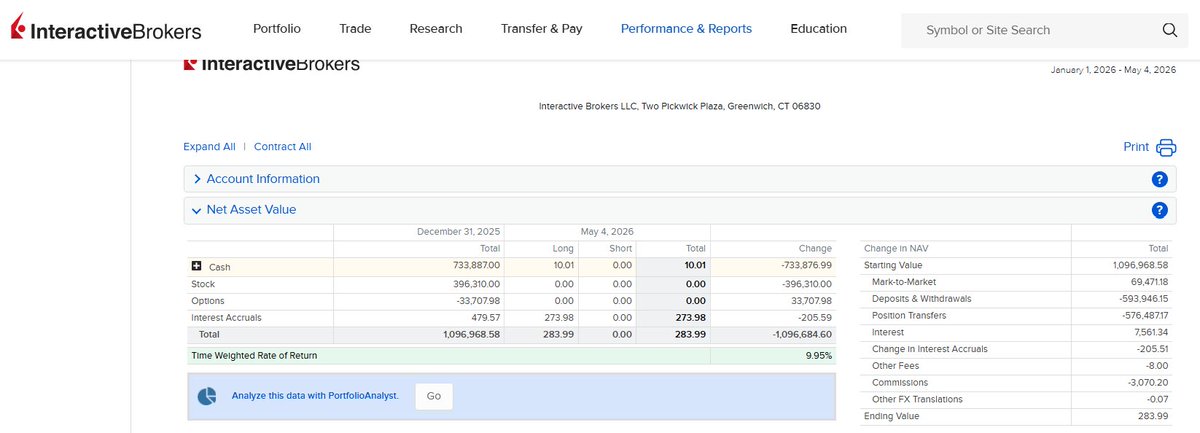
Task: Open the Education menu
Action: coord(818,29)
